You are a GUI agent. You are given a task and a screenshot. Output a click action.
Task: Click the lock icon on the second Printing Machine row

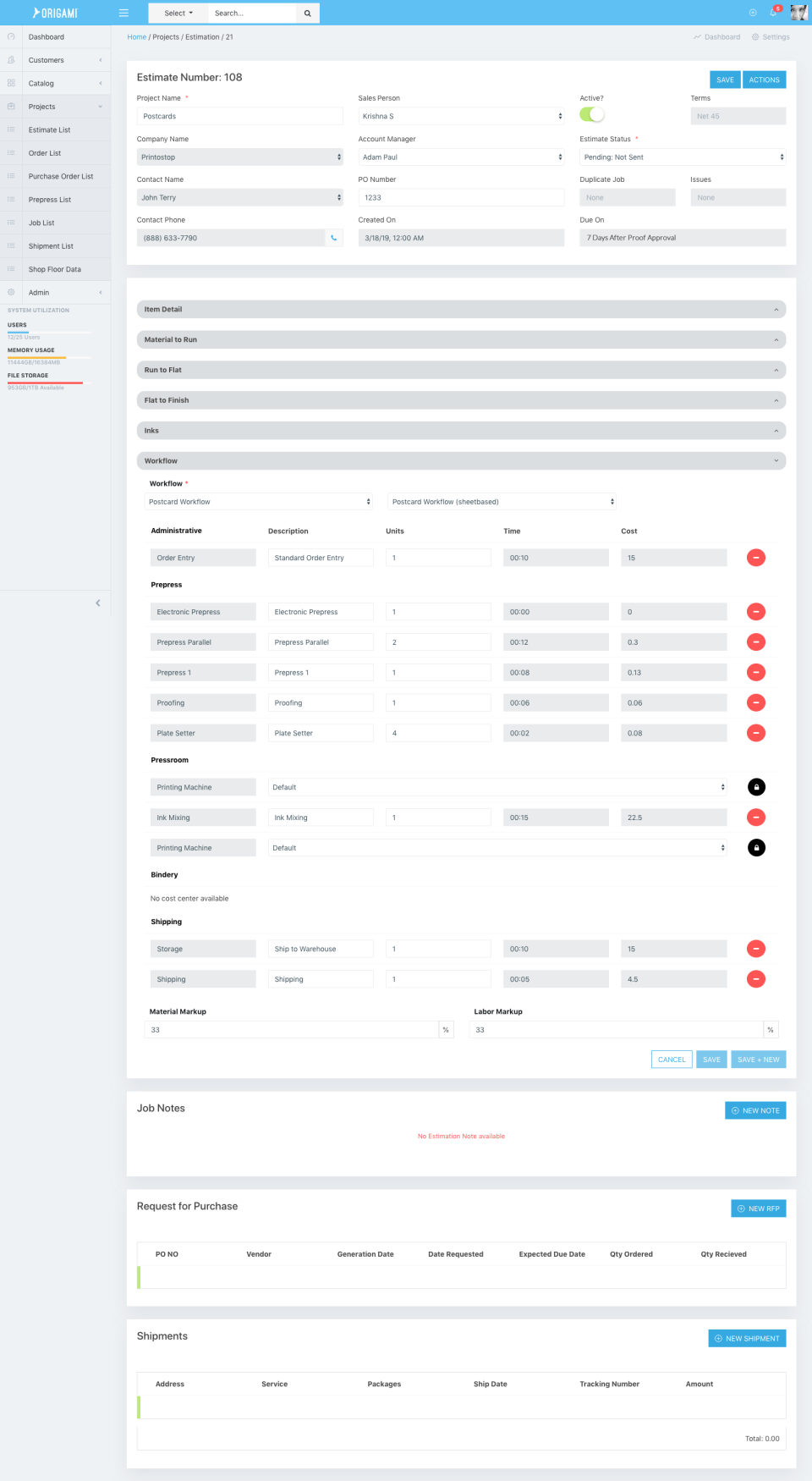click(756, 848)
